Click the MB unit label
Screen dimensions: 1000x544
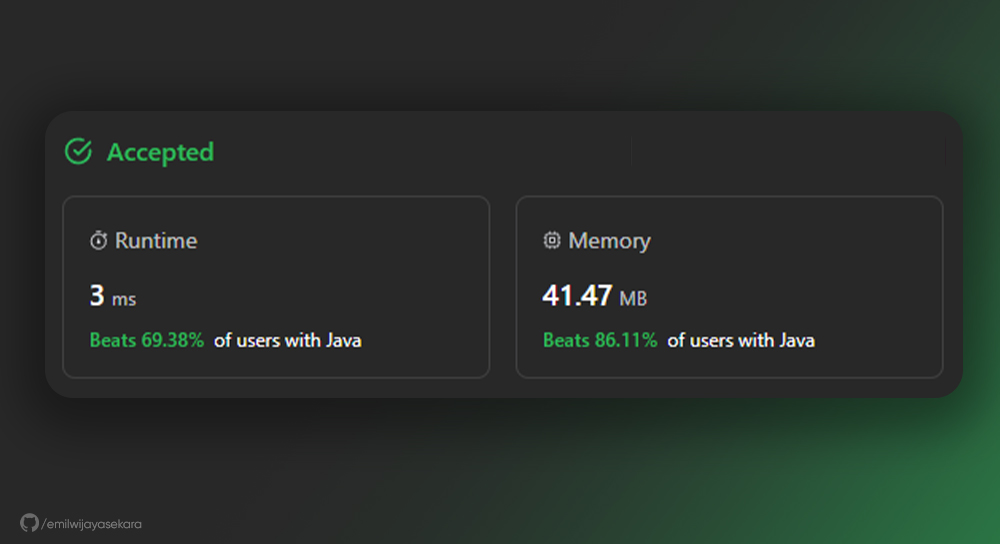(x=633, y=298)
